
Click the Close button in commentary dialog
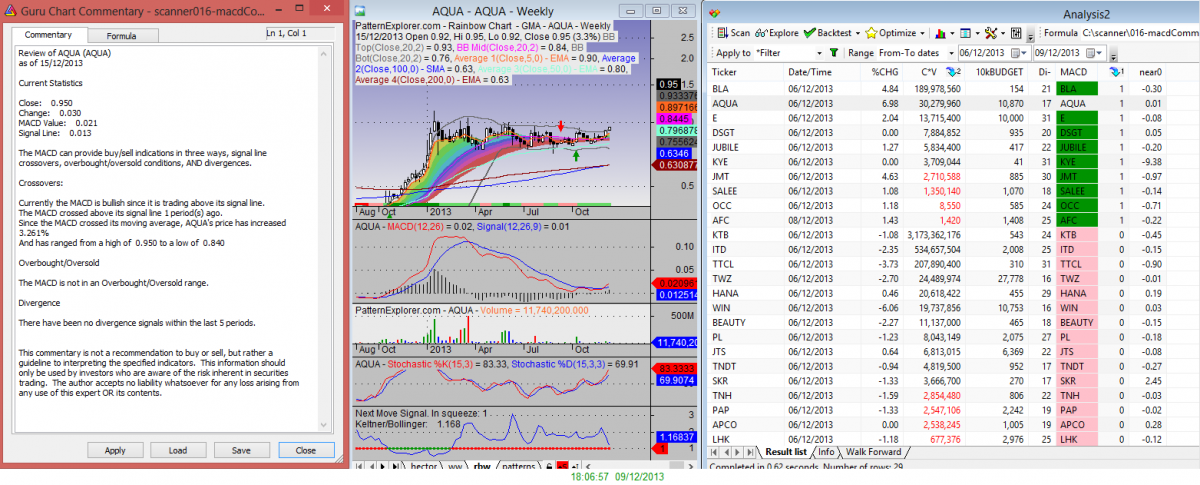tap(306, 450)
